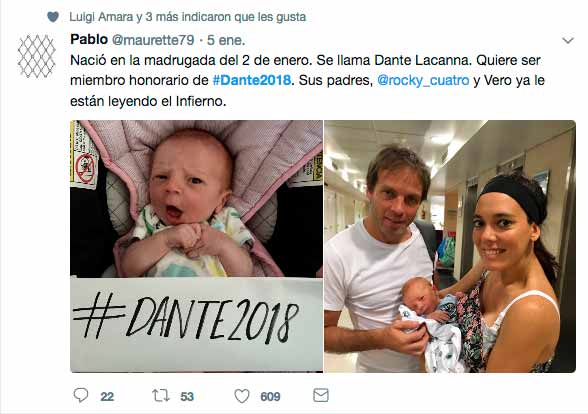Click the tweet text about Dante Lacanna
This screenshot has height=414, width=588.
point(307,81)
